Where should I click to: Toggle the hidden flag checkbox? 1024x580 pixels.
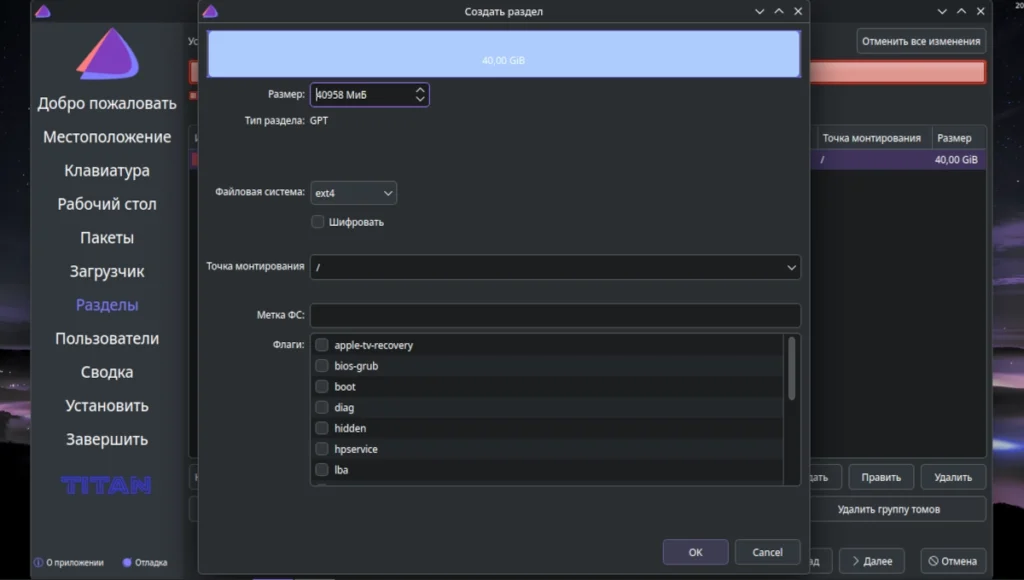(321, 428)
